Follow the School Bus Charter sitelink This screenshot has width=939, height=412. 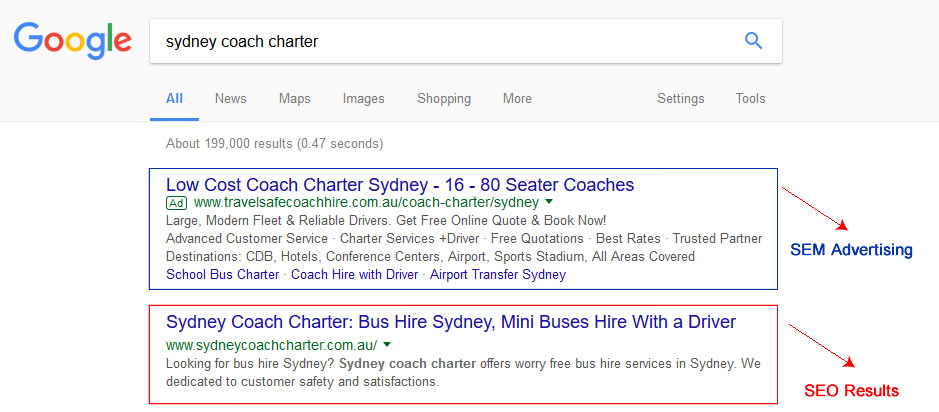[x=223, y=275]
